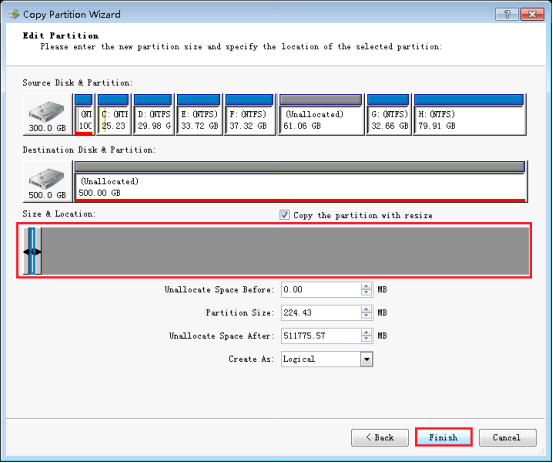Click the help question mark button
This screenshot has width=553, height=463.
507,14
